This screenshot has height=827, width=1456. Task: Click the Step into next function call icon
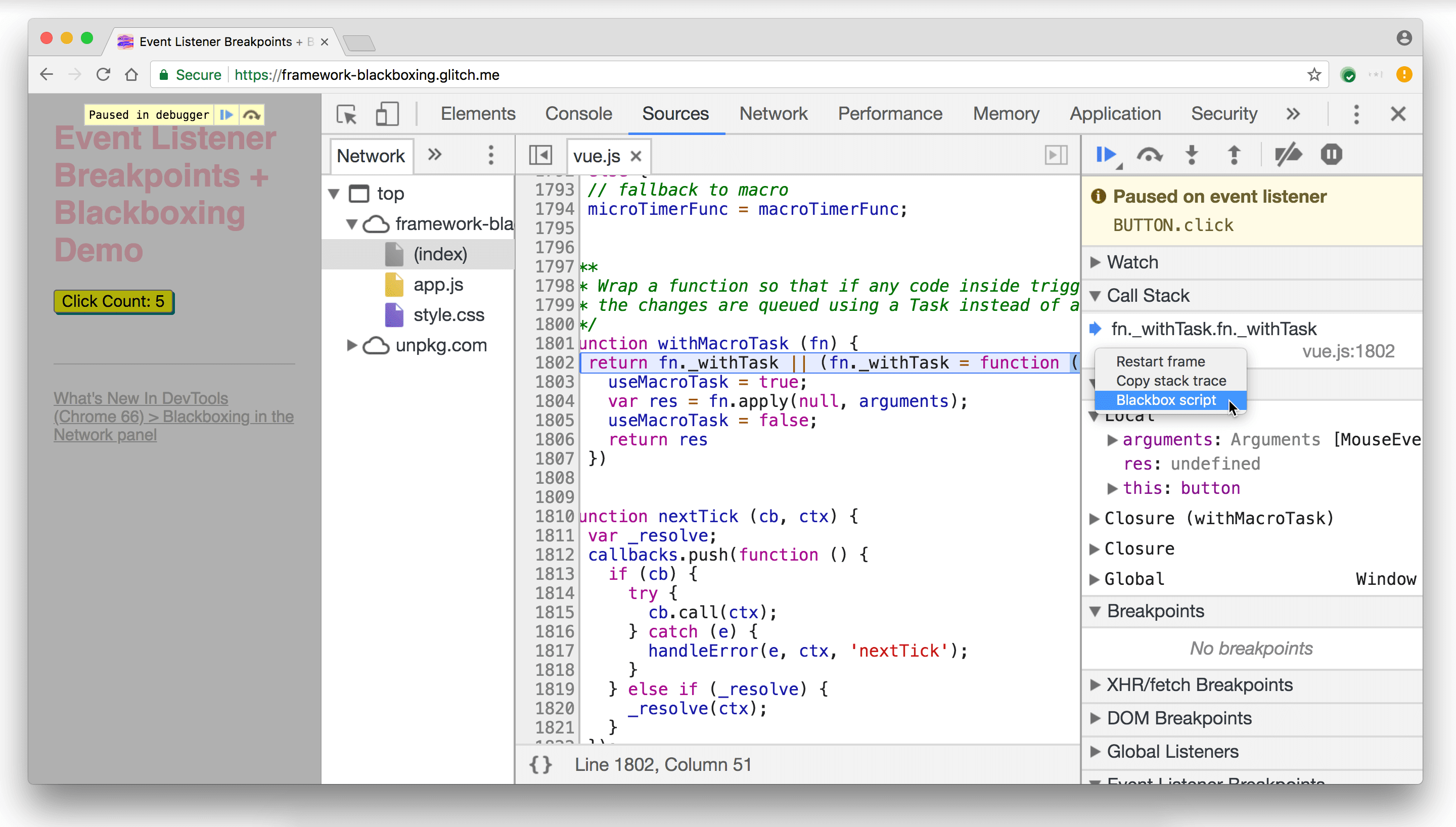pyautogui.click(x=1192, y=155)
